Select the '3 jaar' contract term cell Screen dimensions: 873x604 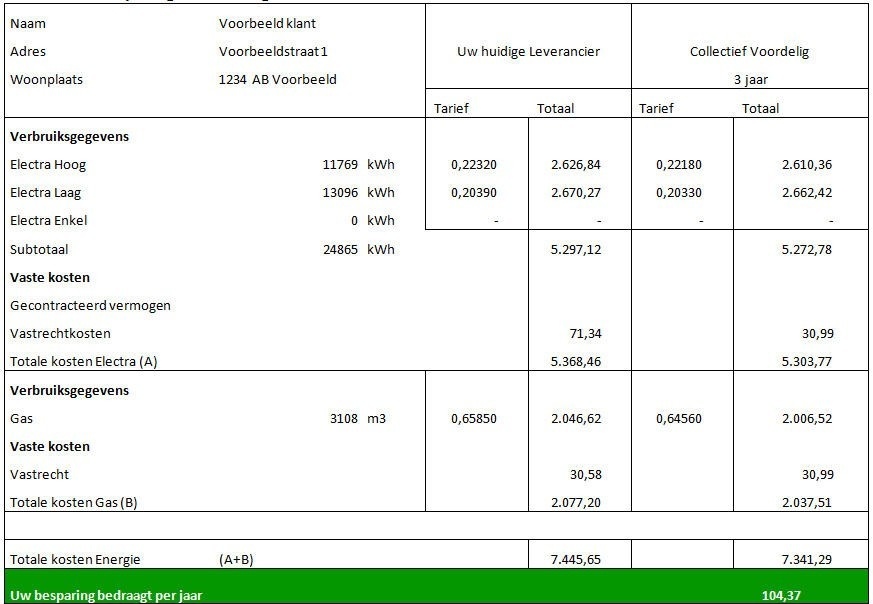[x=749, y=79]
